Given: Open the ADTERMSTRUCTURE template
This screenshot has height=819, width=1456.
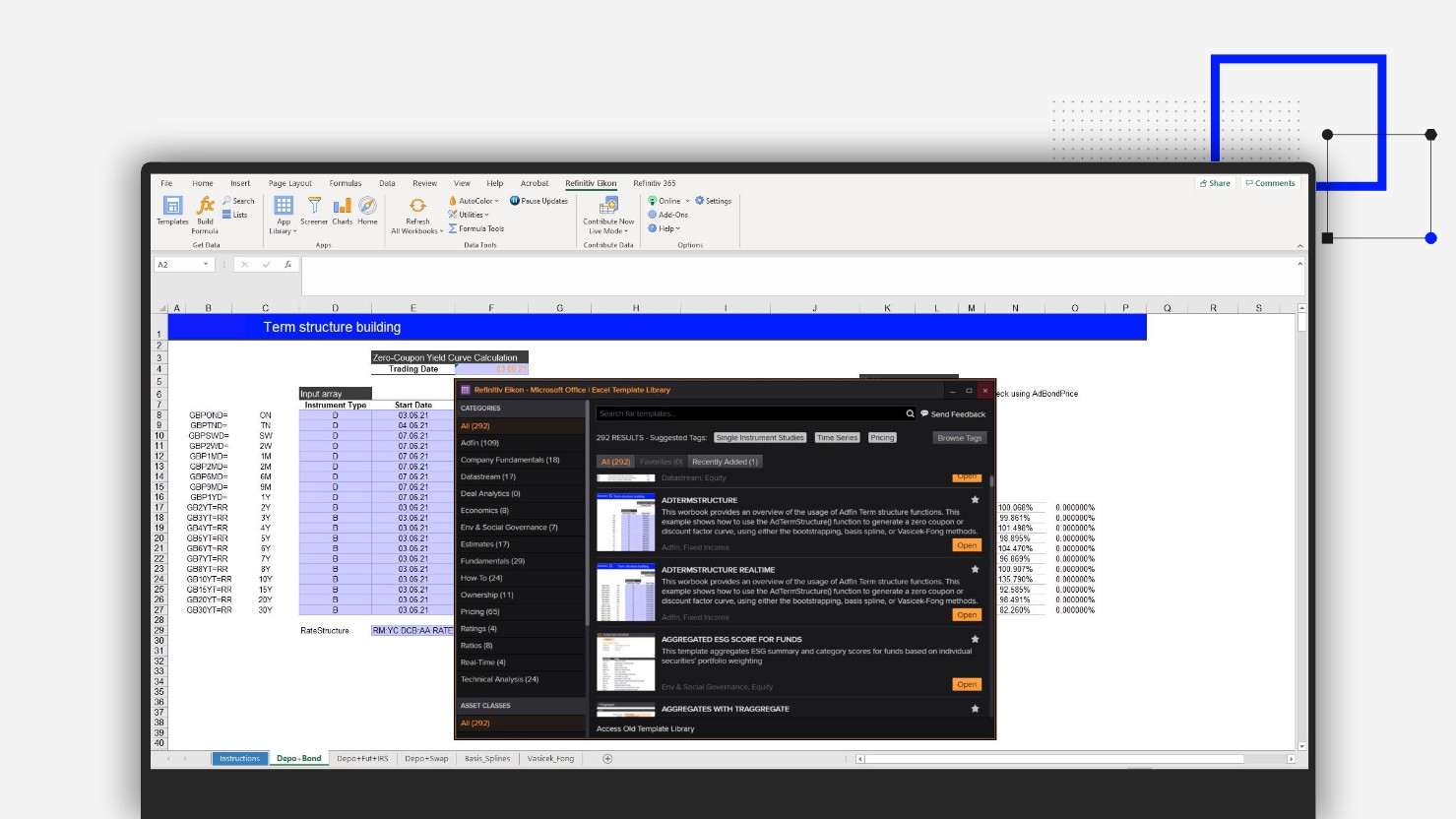Looking at the screenshot, I should pos(967,545).
